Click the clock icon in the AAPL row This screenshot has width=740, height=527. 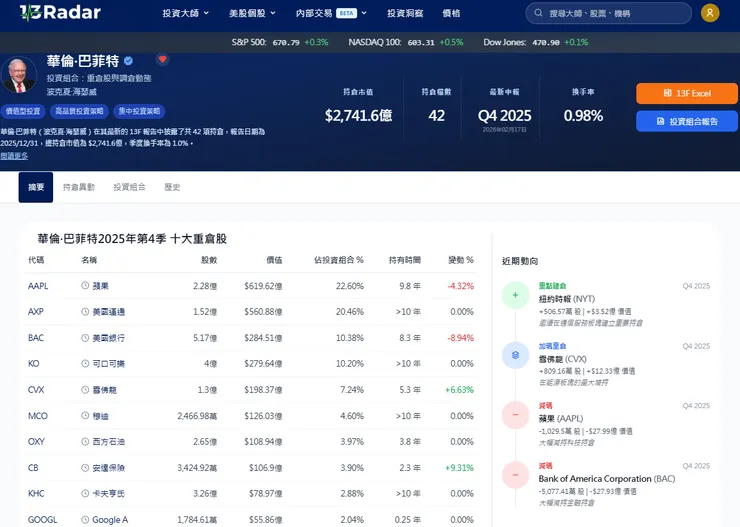[85, 285]
